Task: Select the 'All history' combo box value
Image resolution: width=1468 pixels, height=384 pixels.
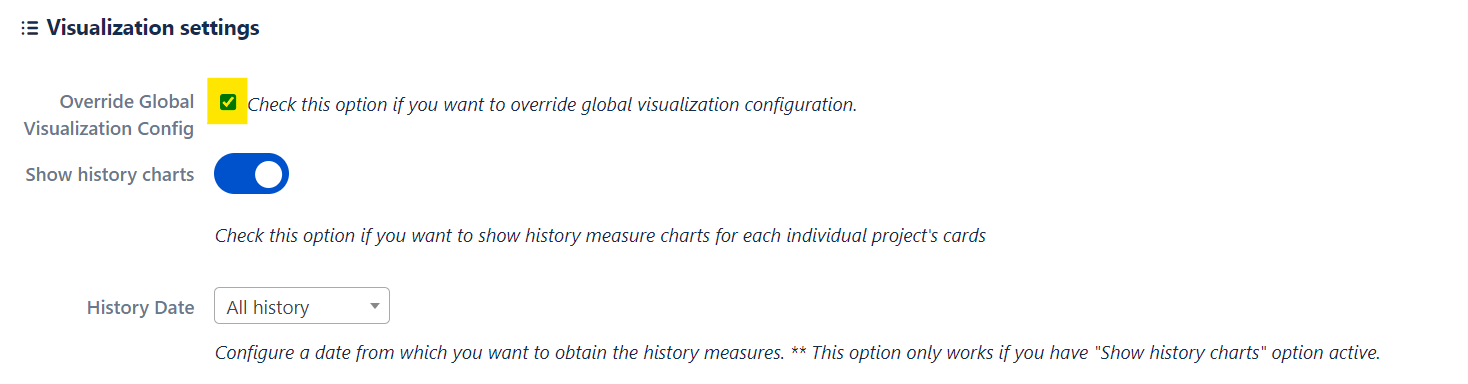Action: 268,307
